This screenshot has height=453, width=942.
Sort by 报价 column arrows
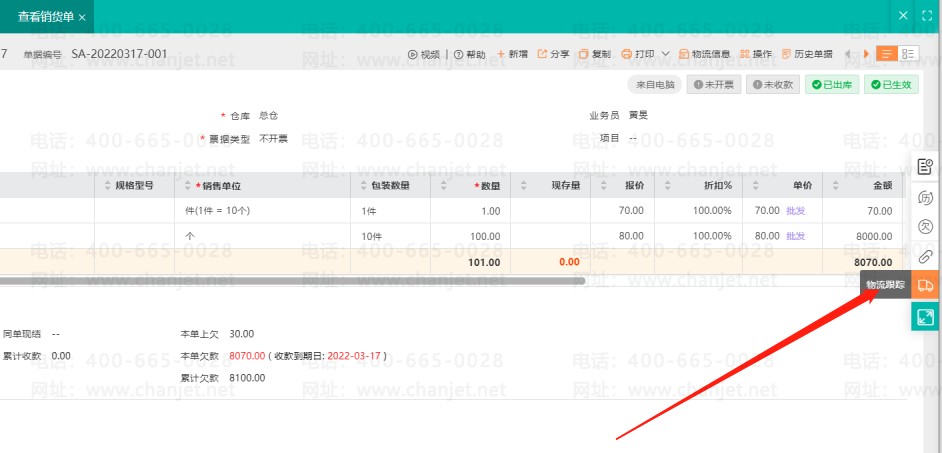coord(603,186)
